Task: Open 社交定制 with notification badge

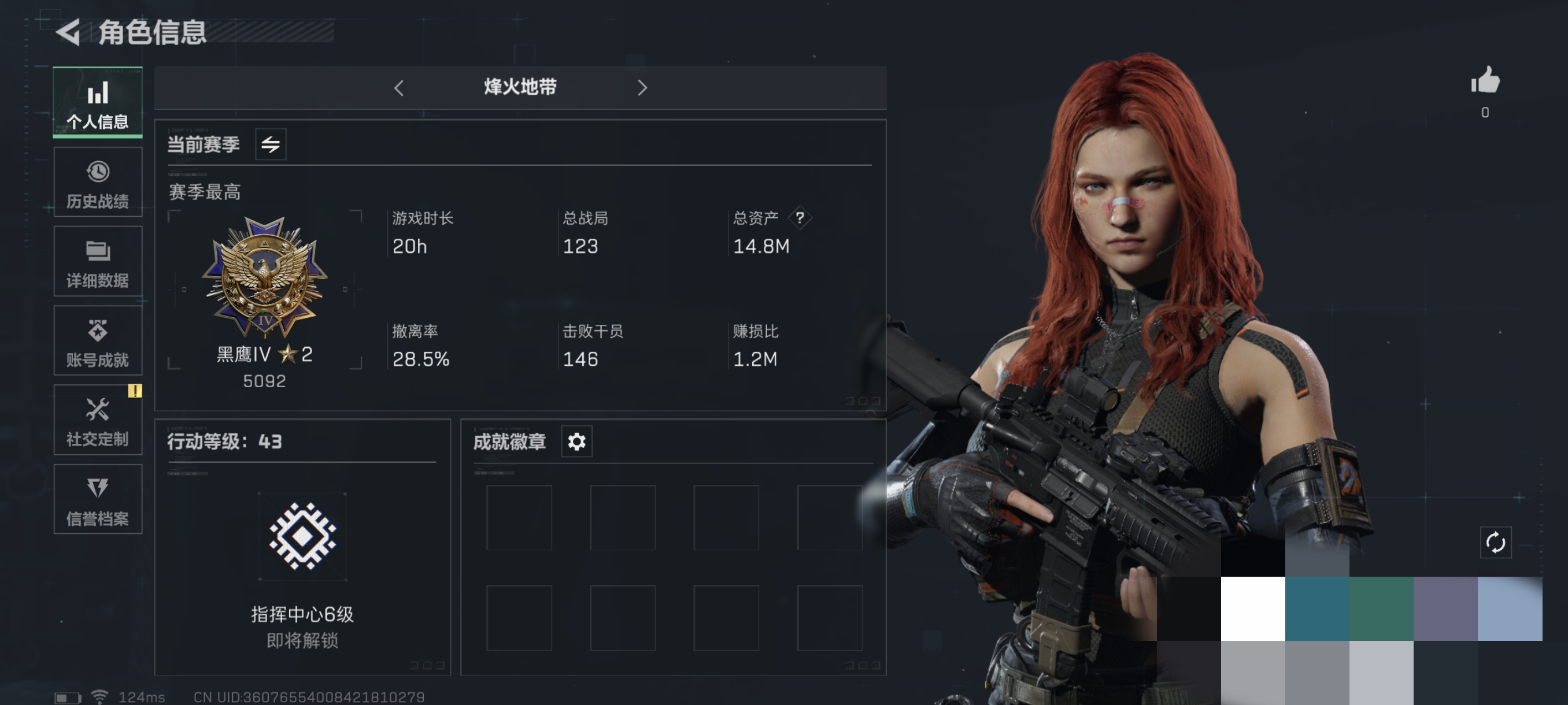Action: (97, 420)
